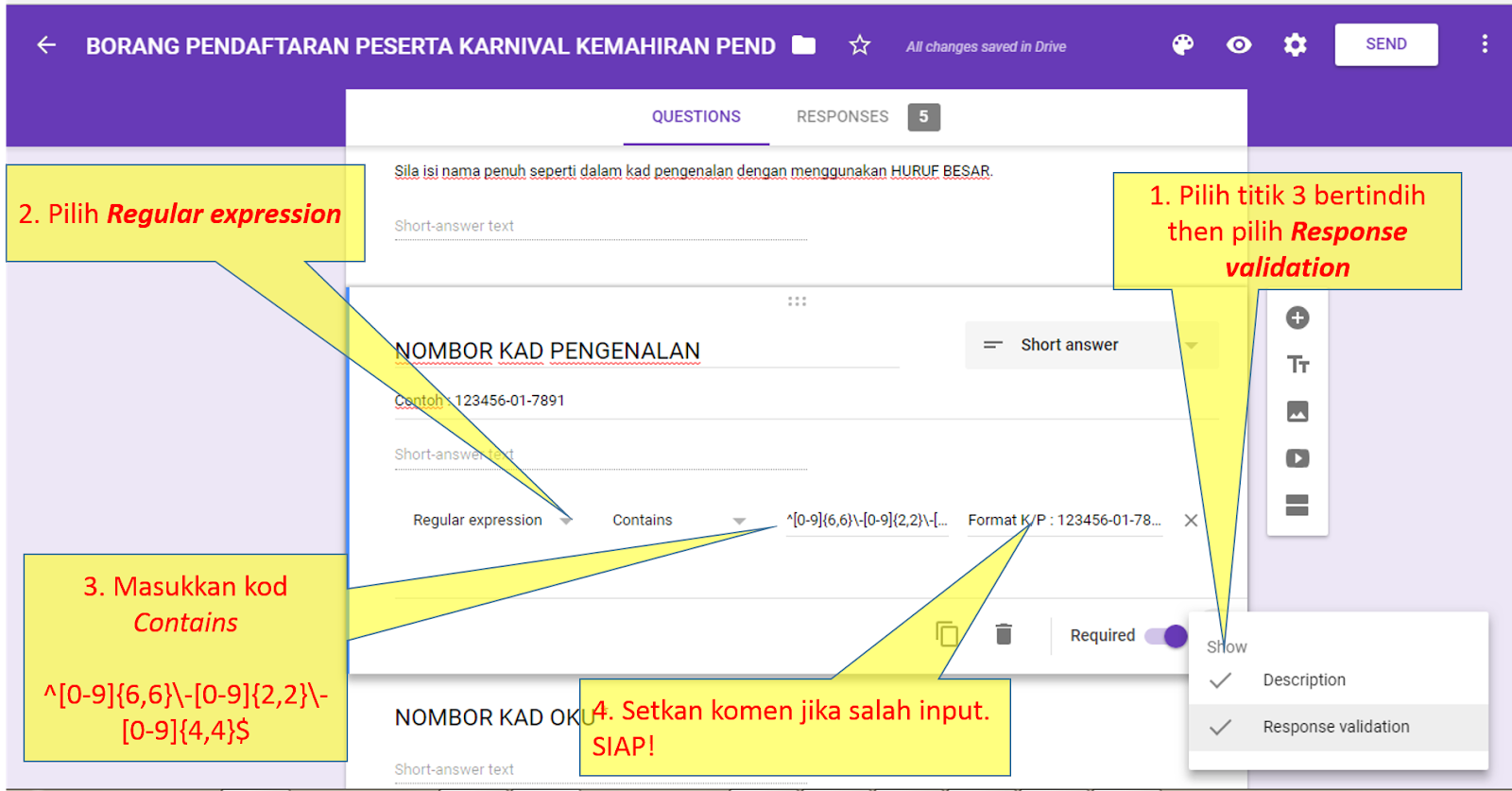Add video from side toolbar
The image size is (1512, 791).
point(1297,458)
